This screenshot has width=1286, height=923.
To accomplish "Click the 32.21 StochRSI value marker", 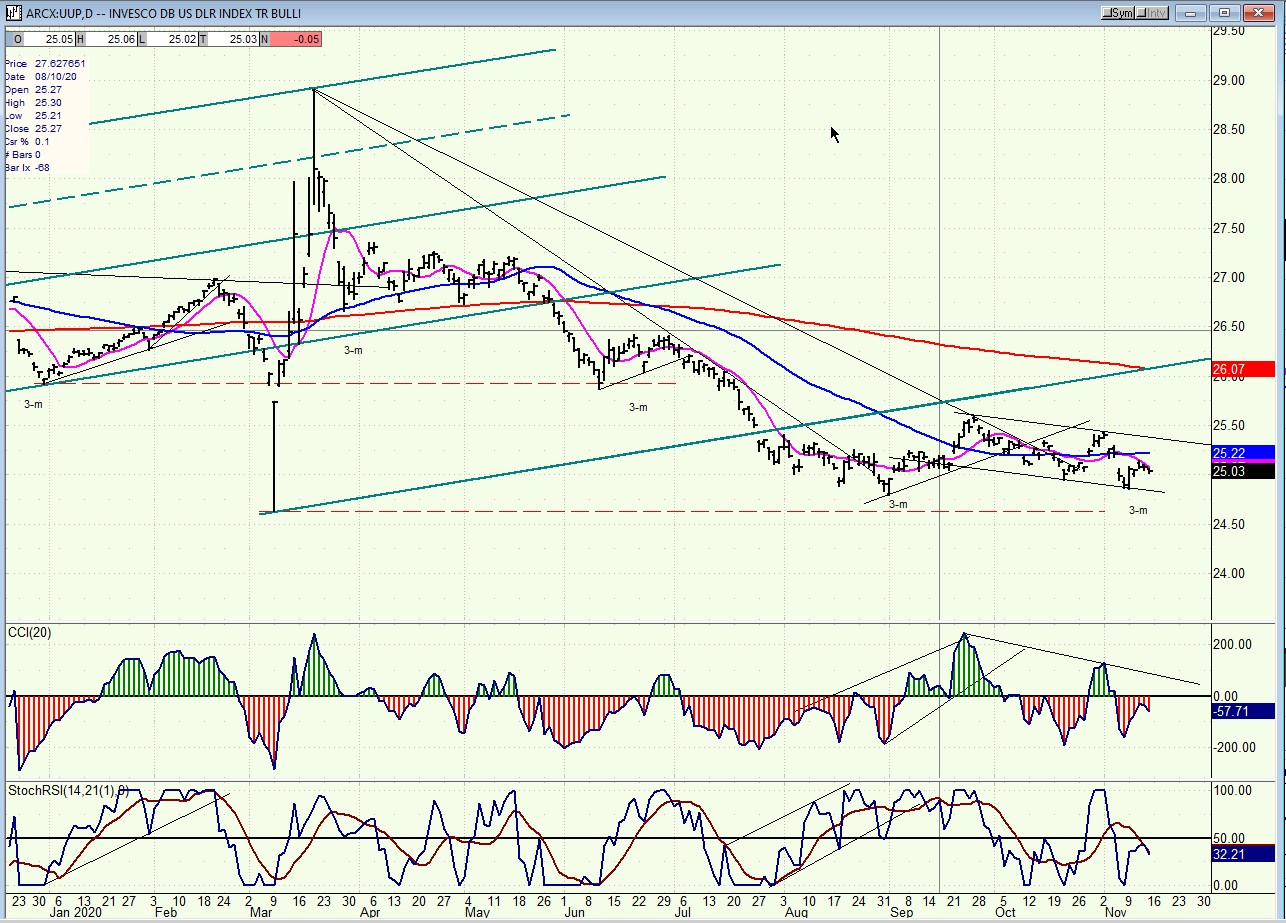I will click(1240, 854).
